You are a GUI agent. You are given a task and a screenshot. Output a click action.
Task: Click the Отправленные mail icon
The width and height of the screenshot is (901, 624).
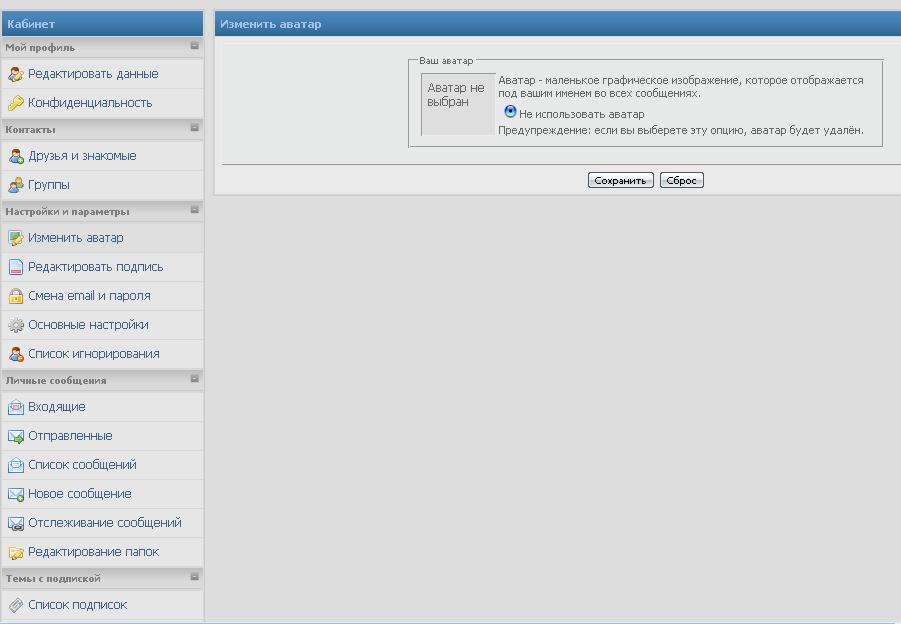[16, 436]
